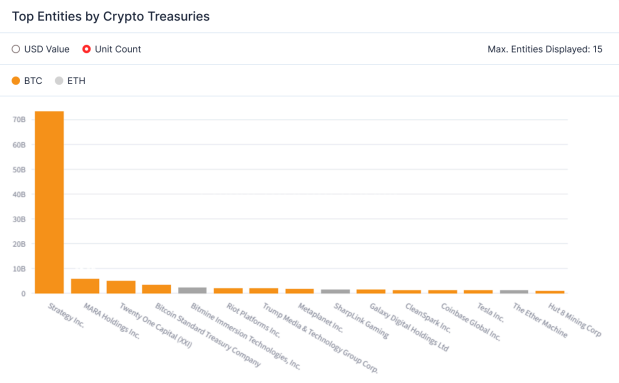619x383 pixels.
Task: Click the Metaplanet Inc. axis label
Action: [321, 318]
